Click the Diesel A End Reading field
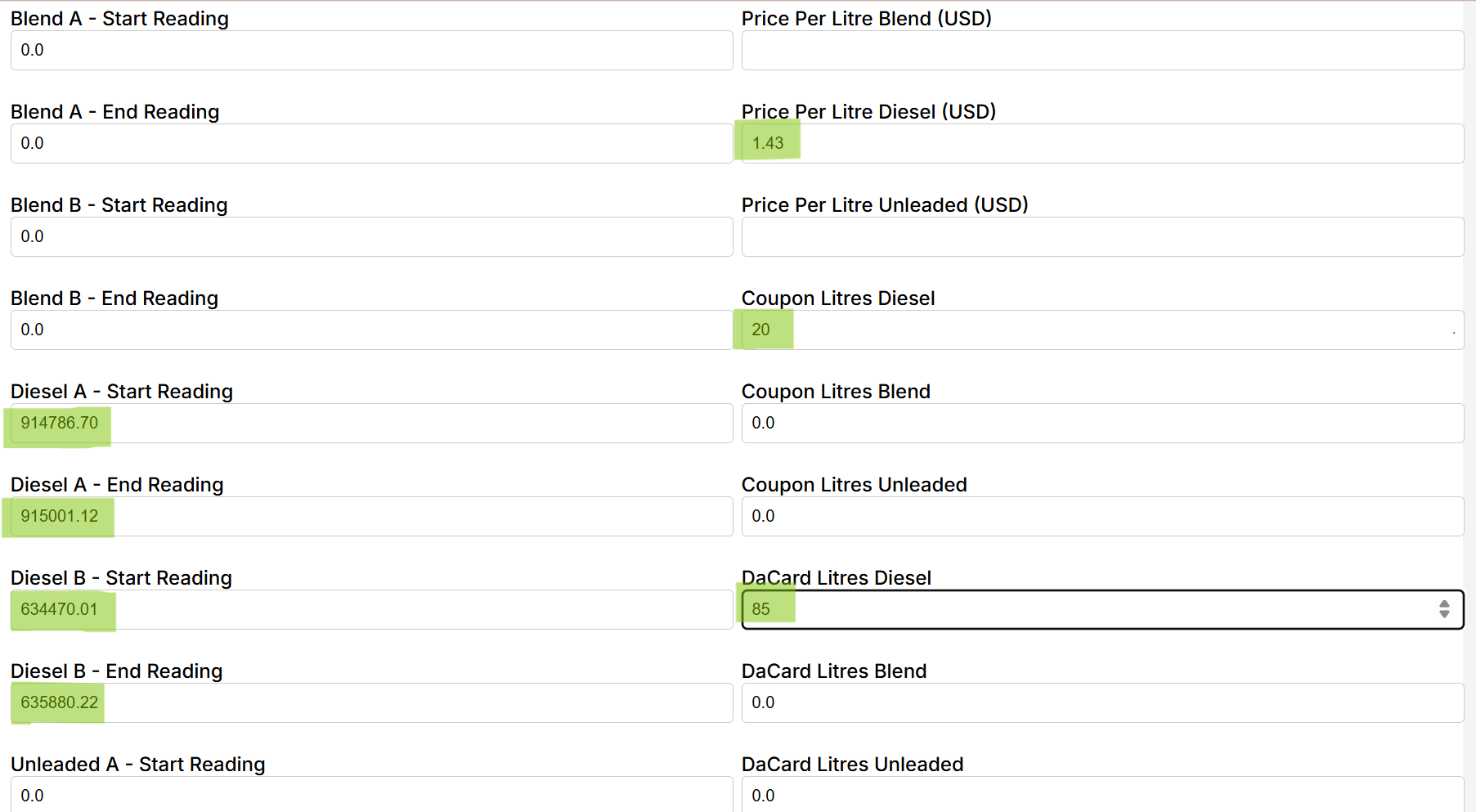 (371, 517)
